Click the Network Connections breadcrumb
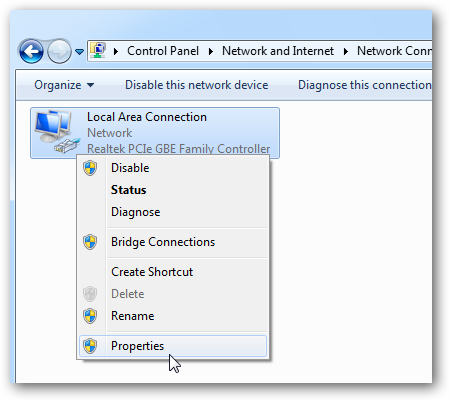Viewport: 450px width, 401px height. [x=394, y=51]
